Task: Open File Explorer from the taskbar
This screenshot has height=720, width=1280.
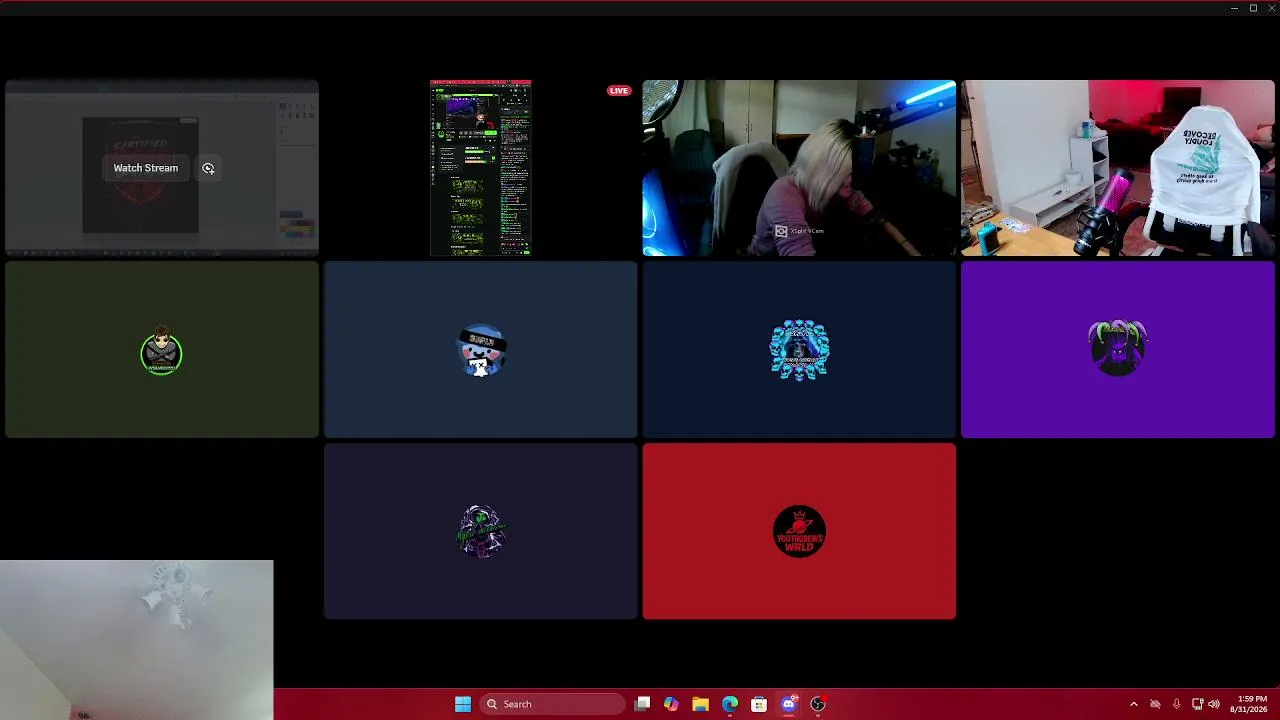Action: pyautogui.click(x=700, y=704)
